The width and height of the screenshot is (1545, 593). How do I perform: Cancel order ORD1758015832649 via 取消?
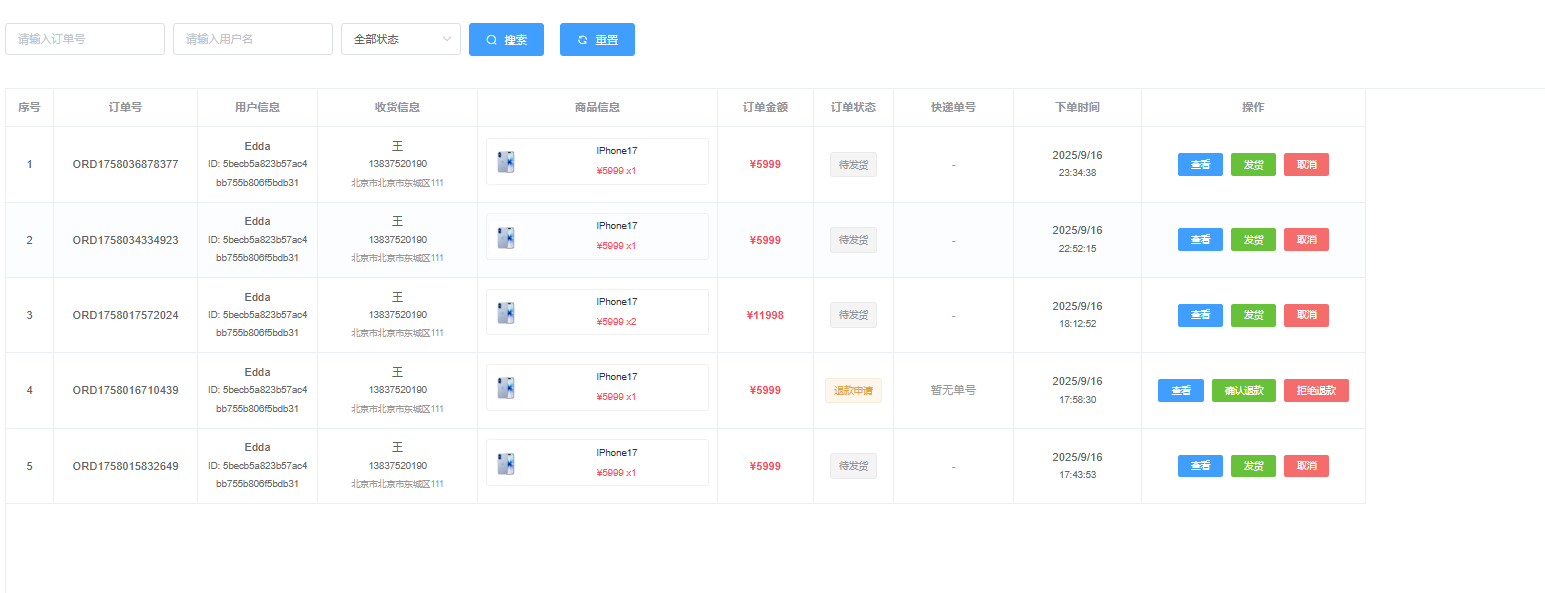tap(1306, 466)
